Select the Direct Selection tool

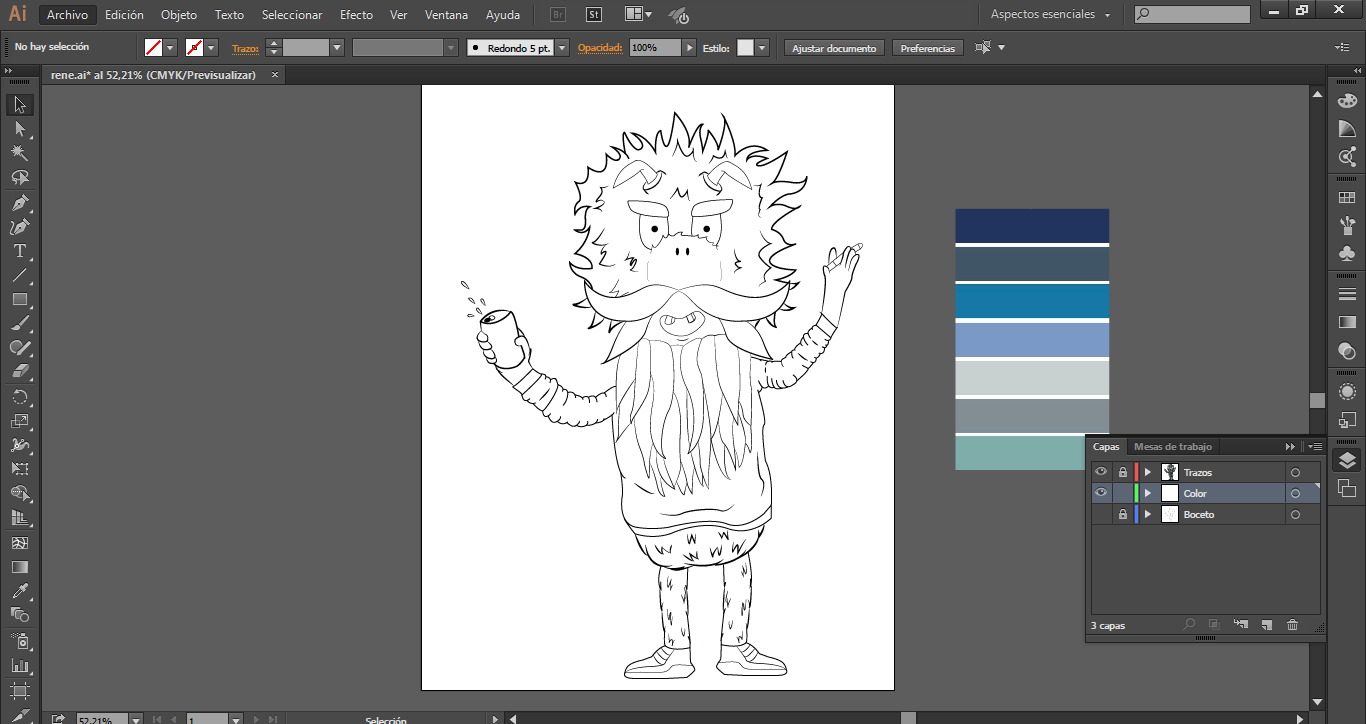pyautogui.click(x=19, y=129)
